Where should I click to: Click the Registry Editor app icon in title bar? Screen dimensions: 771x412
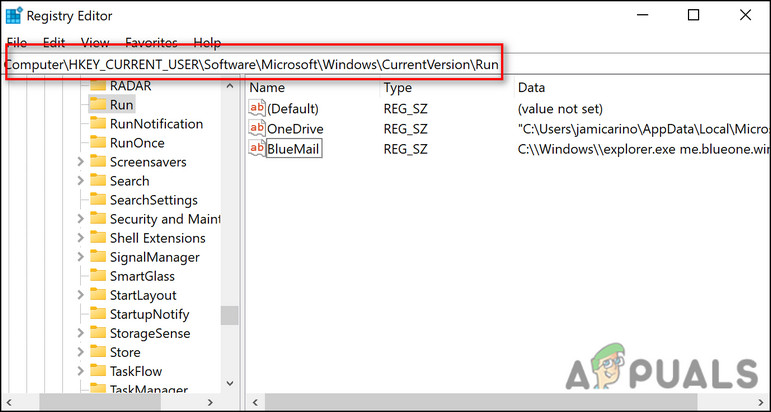pos(13,16)
